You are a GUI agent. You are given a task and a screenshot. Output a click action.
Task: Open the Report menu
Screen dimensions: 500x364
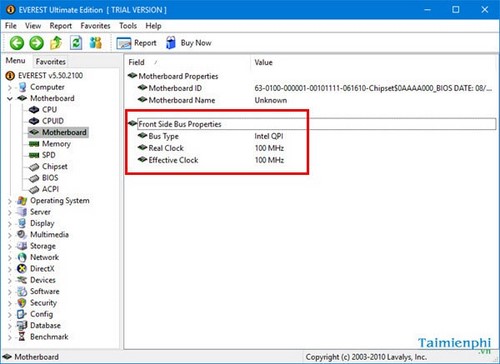(x=60, y=26)
